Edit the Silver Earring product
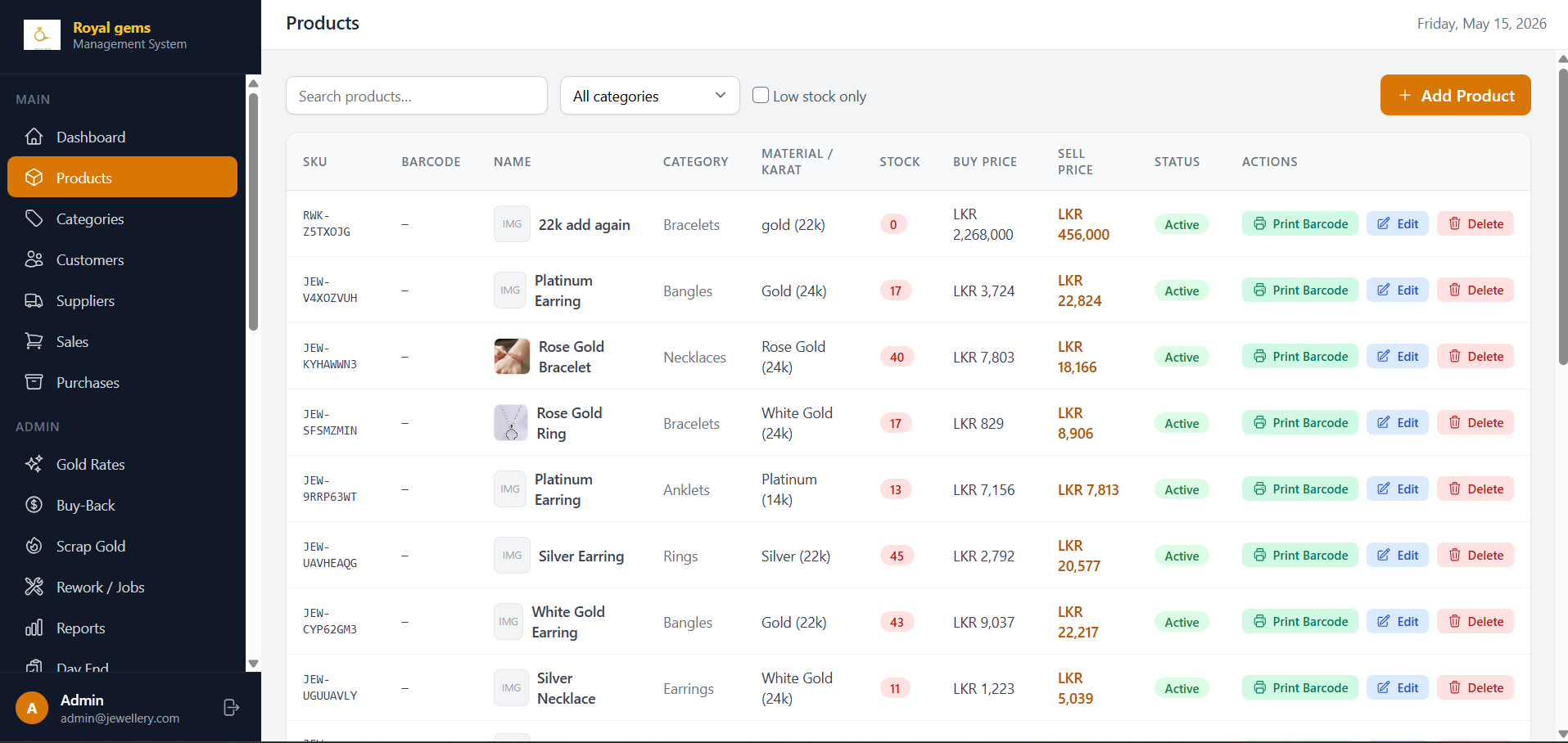This screenshot has height=743, width=1568. coord(1398,555)
